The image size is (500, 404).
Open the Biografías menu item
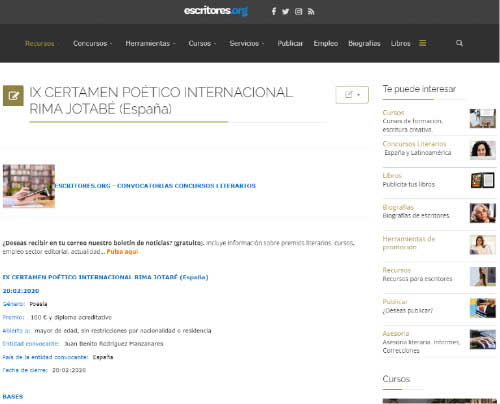coord(364,44)
